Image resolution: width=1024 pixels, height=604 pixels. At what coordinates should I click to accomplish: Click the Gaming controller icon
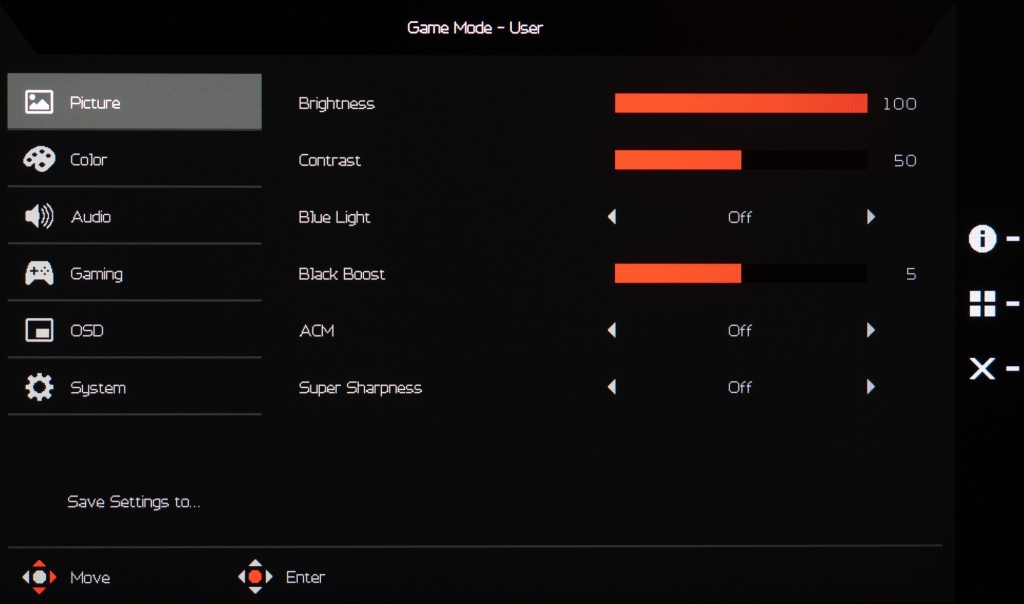39,274
